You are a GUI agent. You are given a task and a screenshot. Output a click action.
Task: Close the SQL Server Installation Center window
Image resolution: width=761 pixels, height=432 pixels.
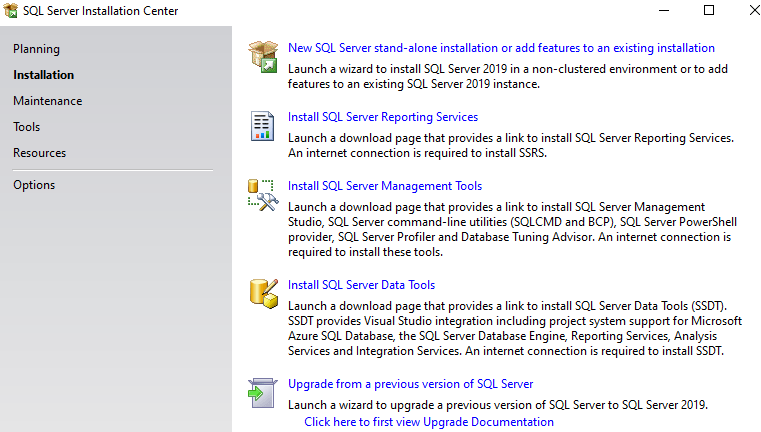pyautogui.click(x=754, y=10)
